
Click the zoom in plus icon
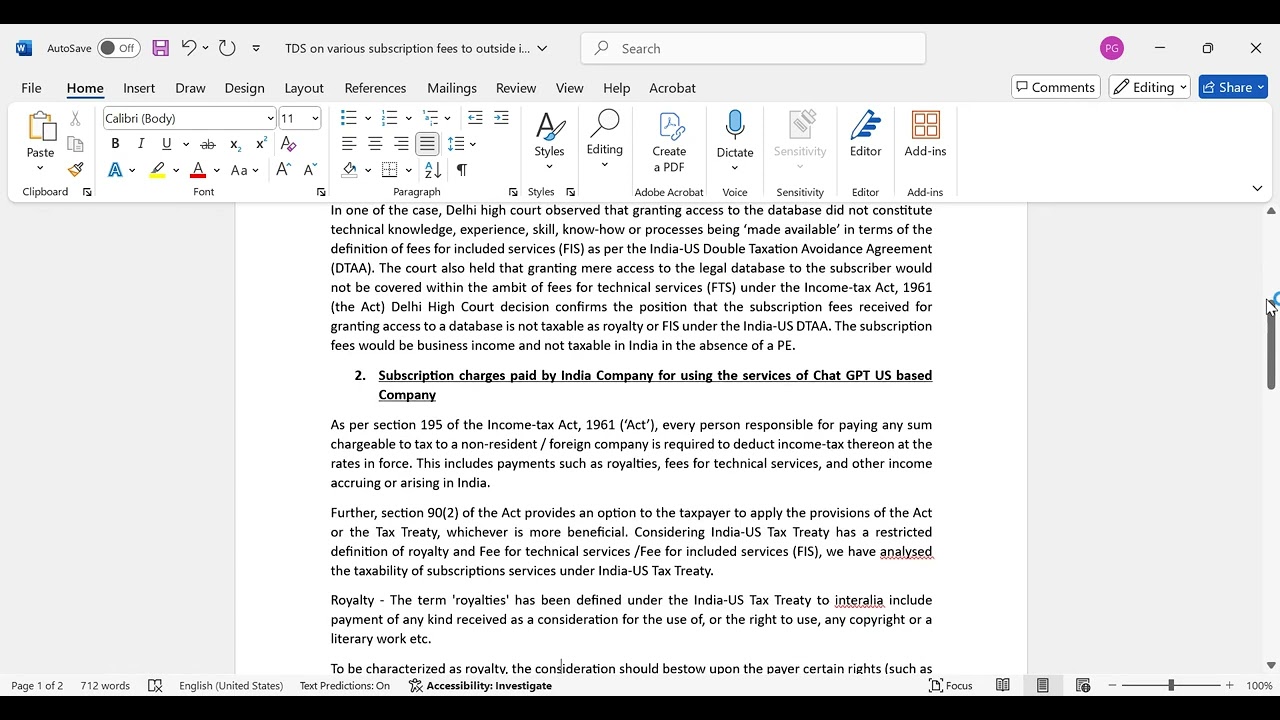coord(1230,686)
